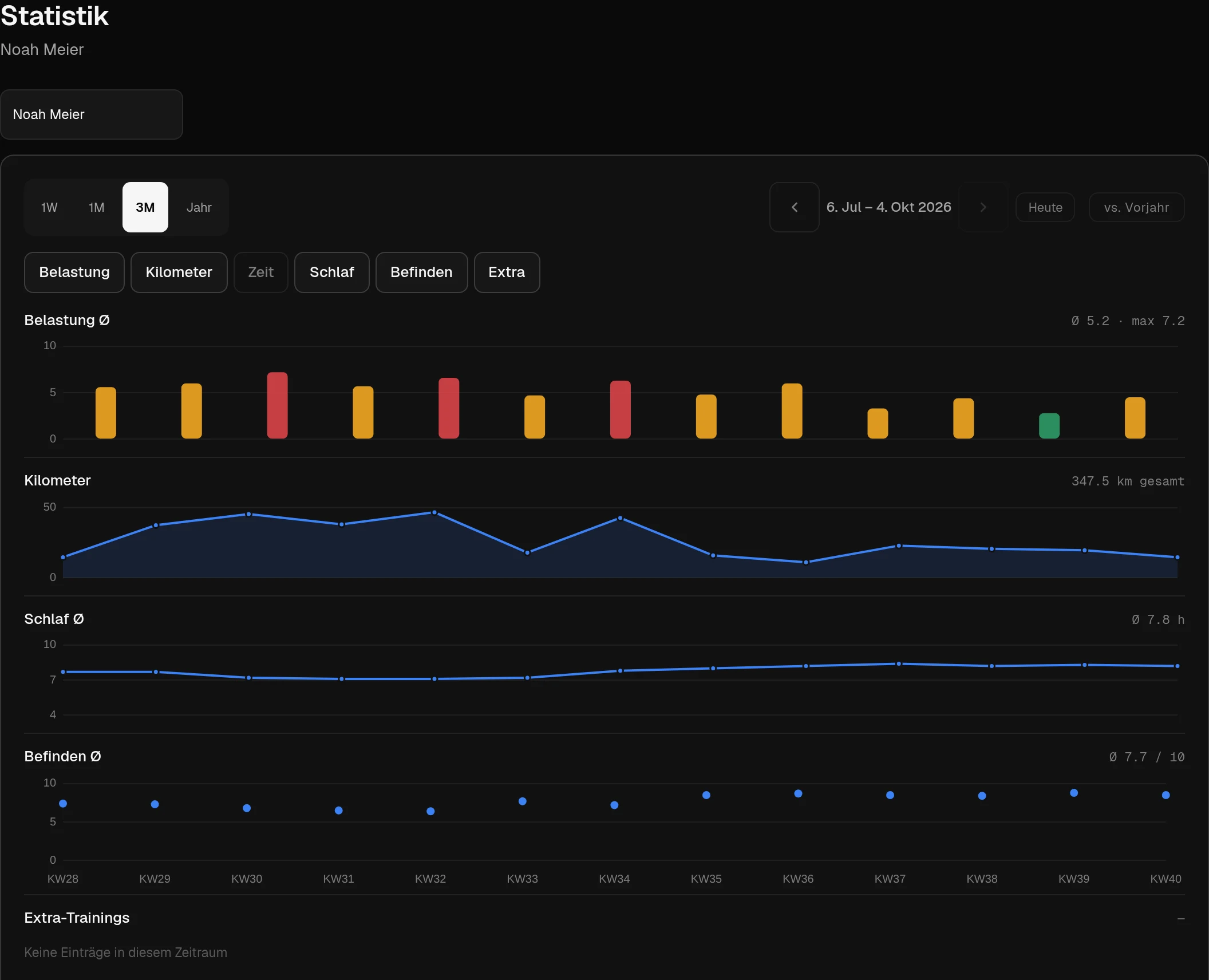This screenshot has width=1209, height=980.
Task: Compare with vs. Vorjahr button
Action: pos(1137,207)
